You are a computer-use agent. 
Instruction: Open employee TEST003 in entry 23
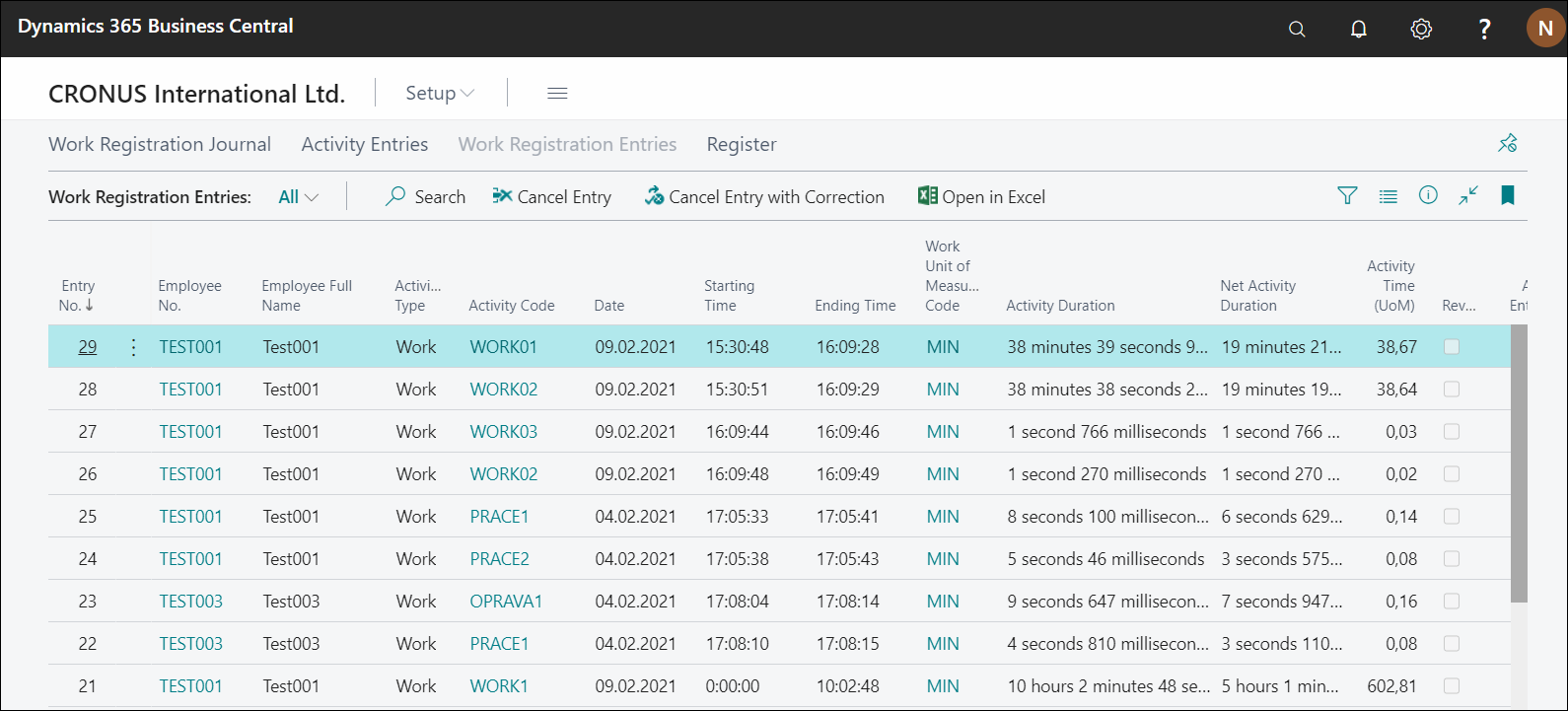[x=190, y=602]
